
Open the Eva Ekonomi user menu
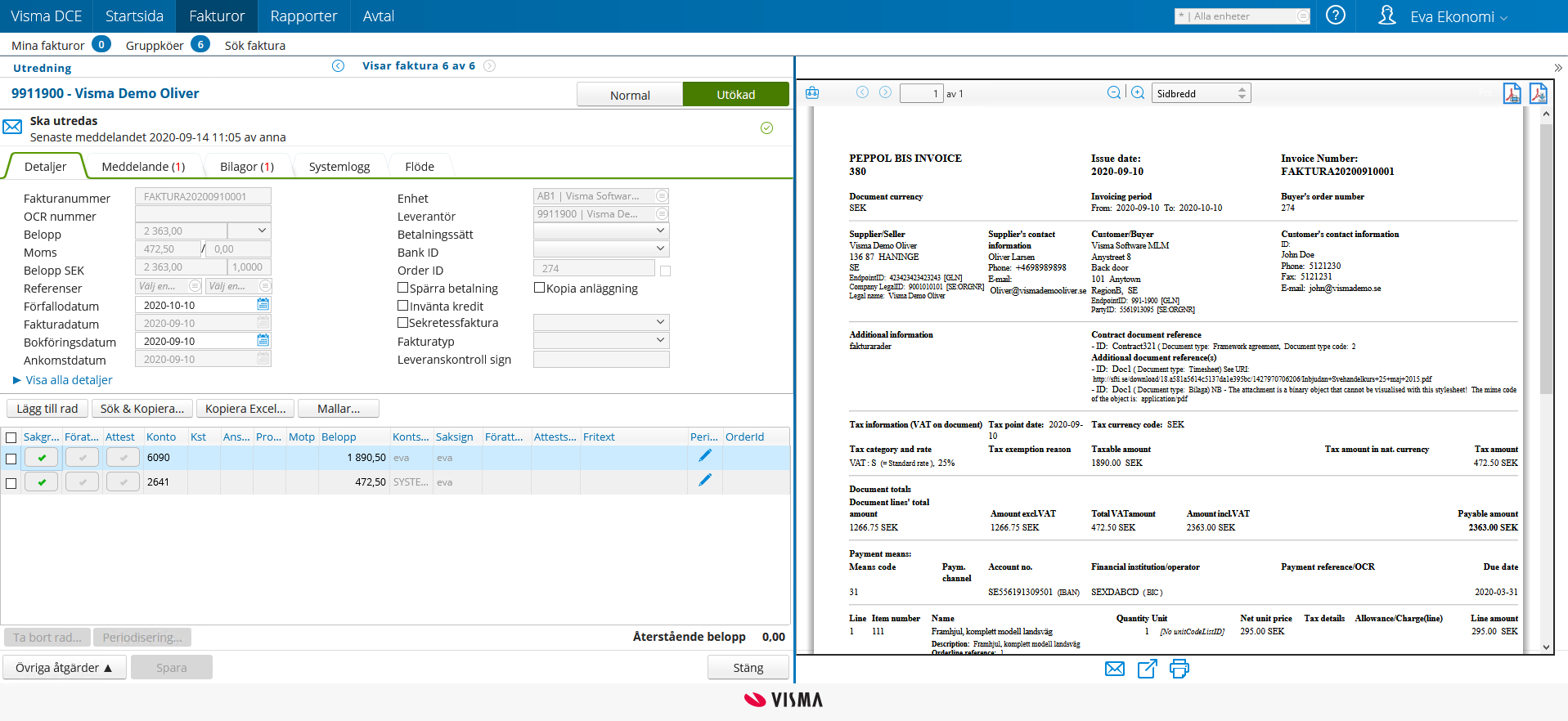pyautogui.click(x=1458, y=16)
